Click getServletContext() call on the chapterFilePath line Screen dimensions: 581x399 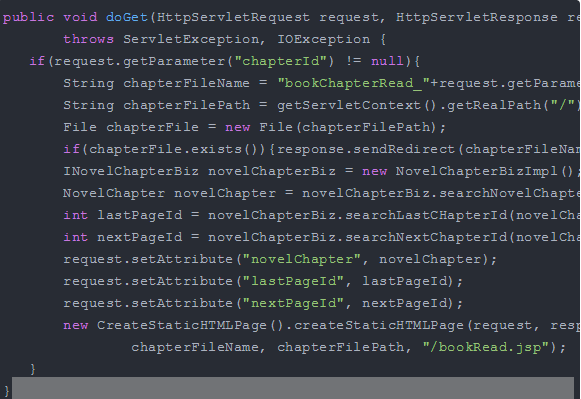pos(357,105)
